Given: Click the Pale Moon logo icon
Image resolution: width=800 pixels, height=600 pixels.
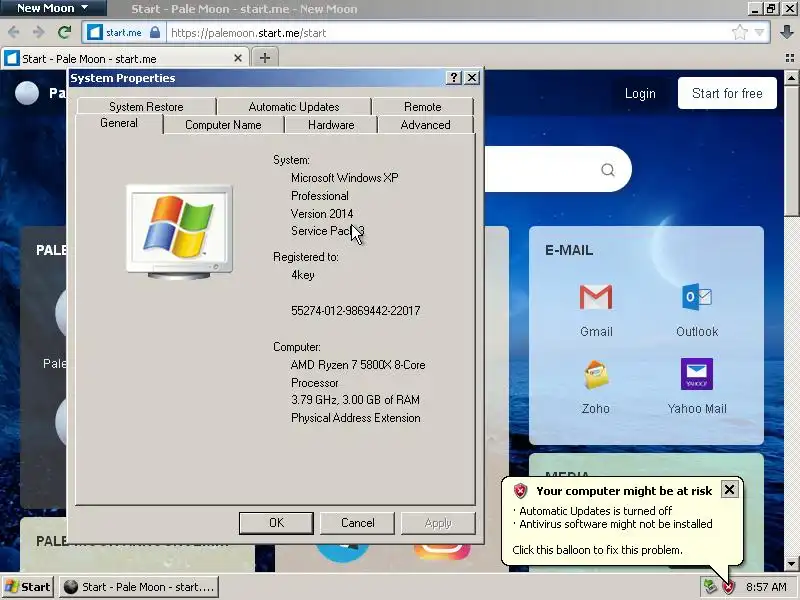Looking at the screenshot, I should click(x=27, y=93).
